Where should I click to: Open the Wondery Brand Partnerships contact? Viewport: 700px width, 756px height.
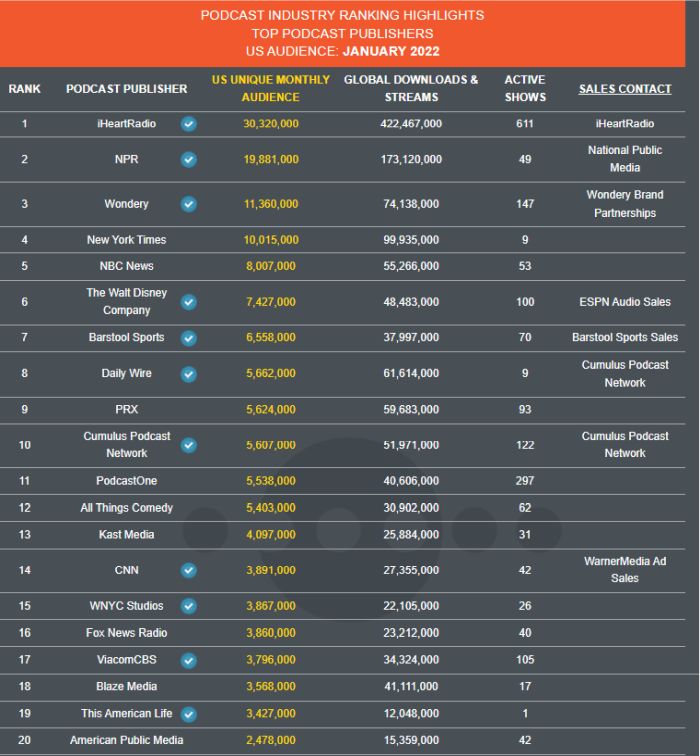point(625,204)
